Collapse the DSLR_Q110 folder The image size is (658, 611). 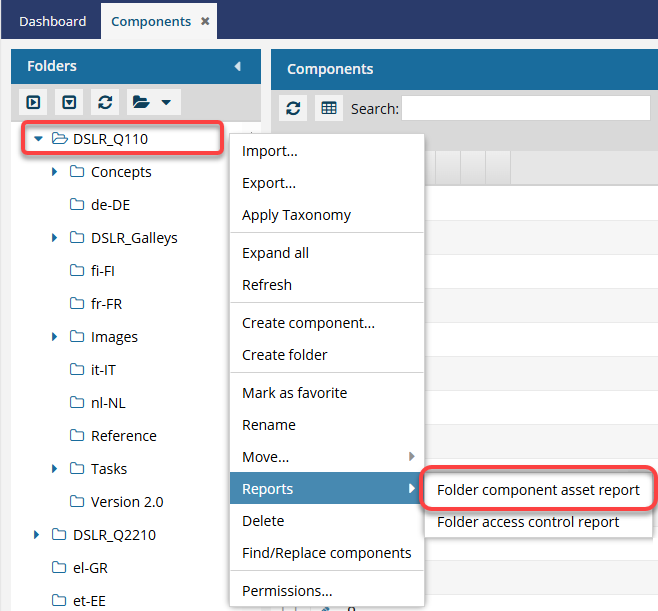(x=38, y=139)
